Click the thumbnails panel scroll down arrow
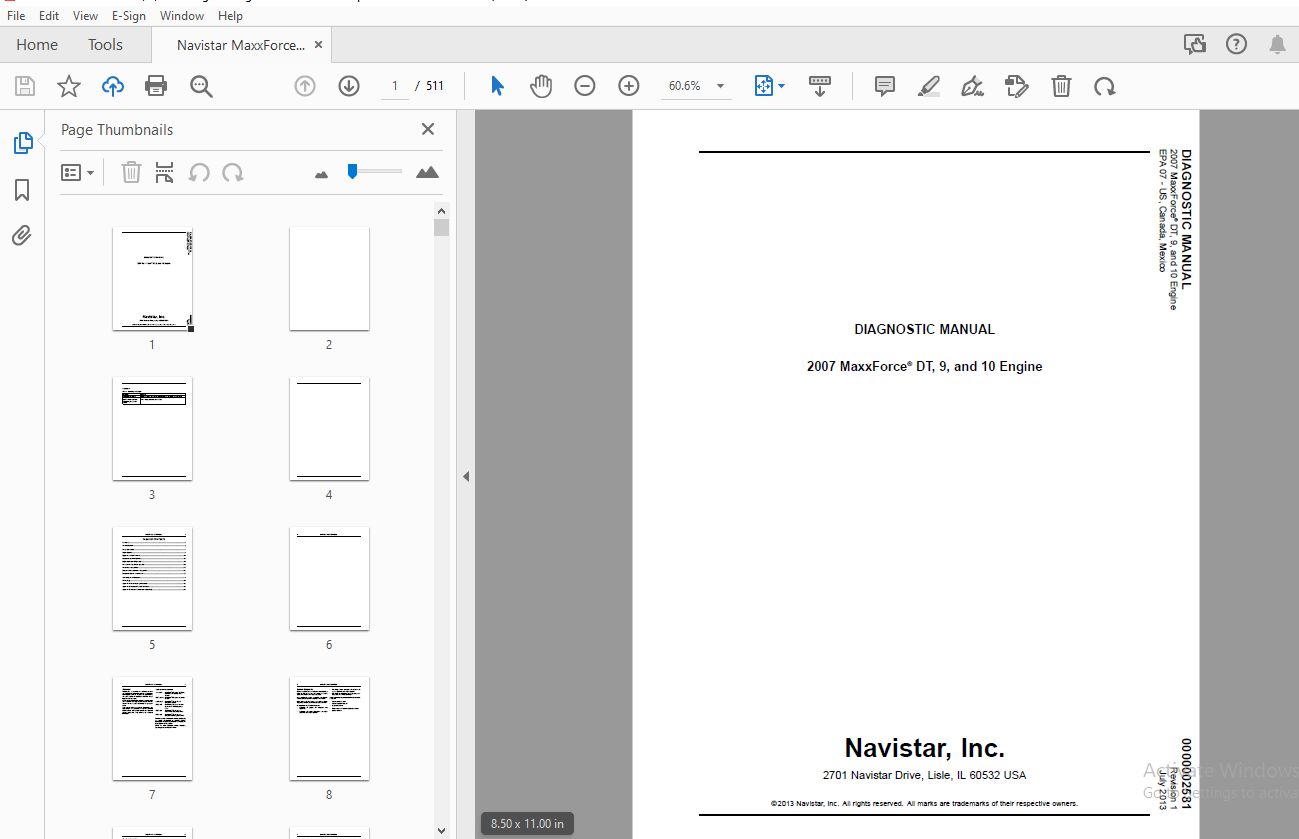The width and height of the screenshot is (1299, 839). point(441,830)
